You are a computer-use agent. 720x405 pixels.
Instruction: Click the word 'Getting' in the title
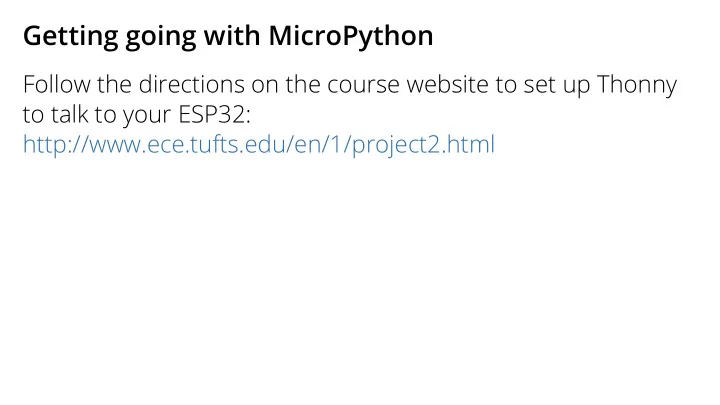click(x=70, y=37)
